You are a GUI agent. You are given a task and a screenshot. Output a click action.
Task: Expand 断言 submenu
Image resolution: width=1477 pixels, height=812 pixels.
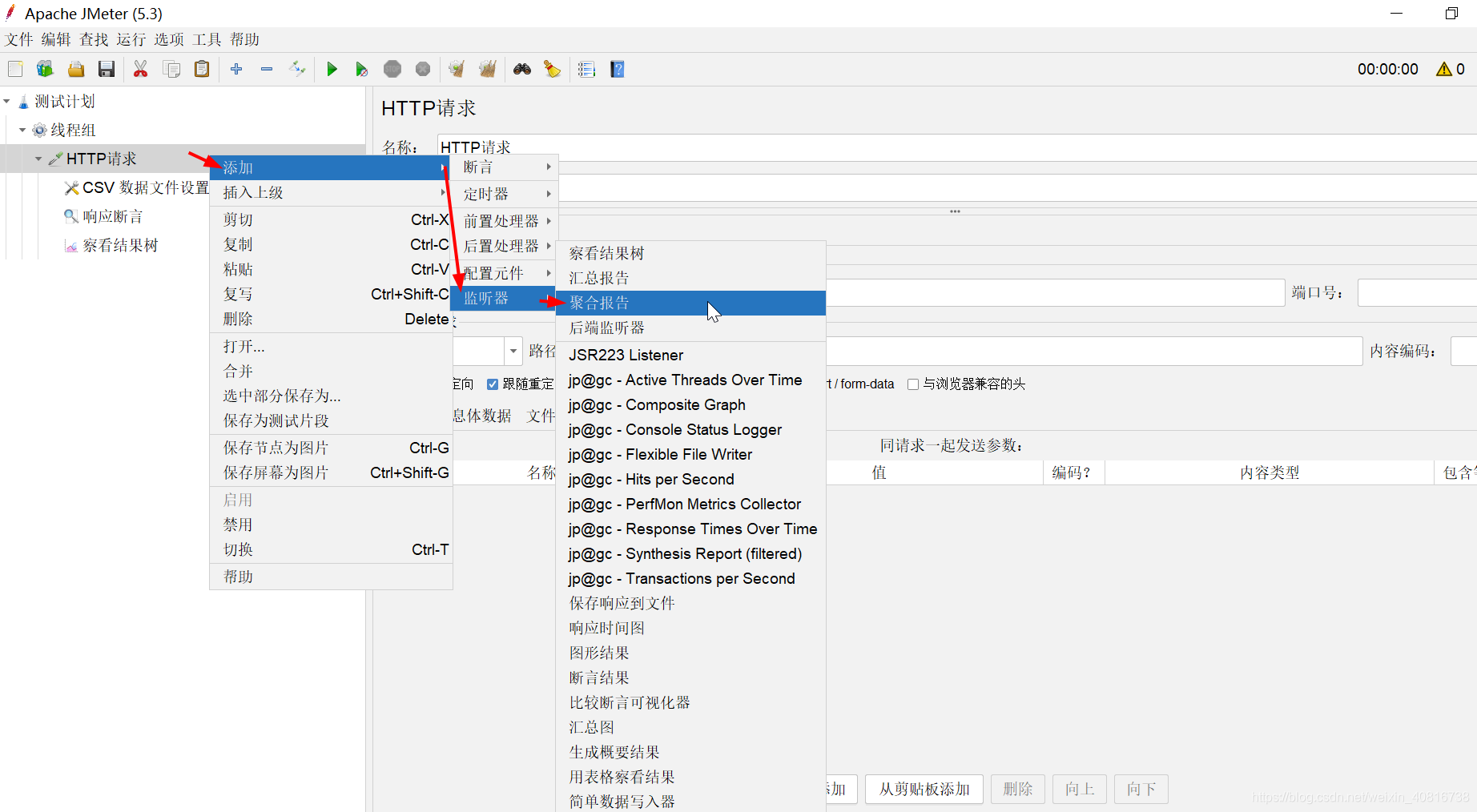[x=505, y=167]
